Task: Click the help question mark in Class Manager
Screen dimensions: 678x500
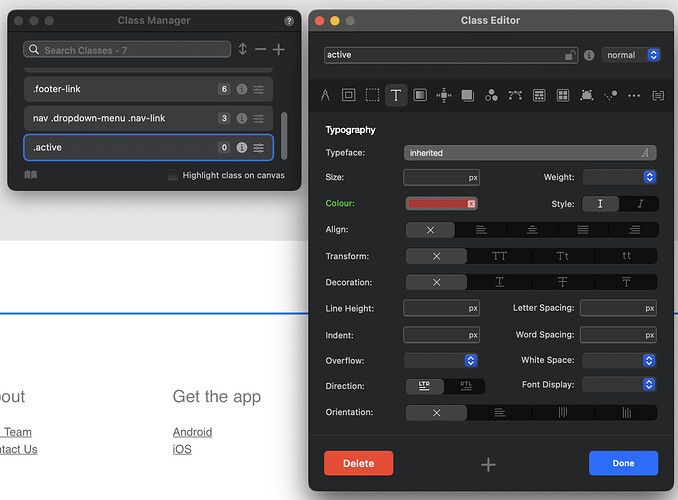Action: click(x=289, y=21)
